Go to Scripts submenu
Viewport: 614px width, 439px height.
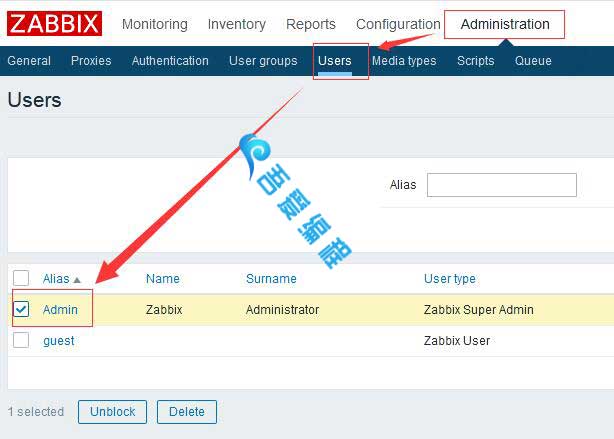475,61
